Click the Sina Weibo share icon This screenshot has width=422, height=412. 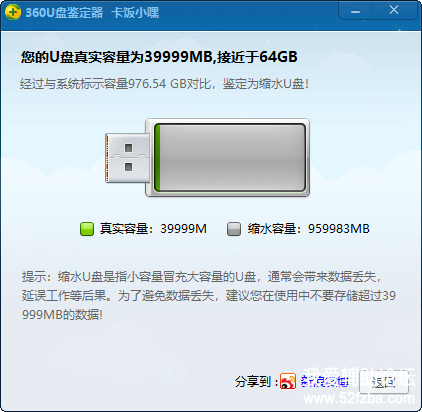pyautogui.click(x=288, y=381)
